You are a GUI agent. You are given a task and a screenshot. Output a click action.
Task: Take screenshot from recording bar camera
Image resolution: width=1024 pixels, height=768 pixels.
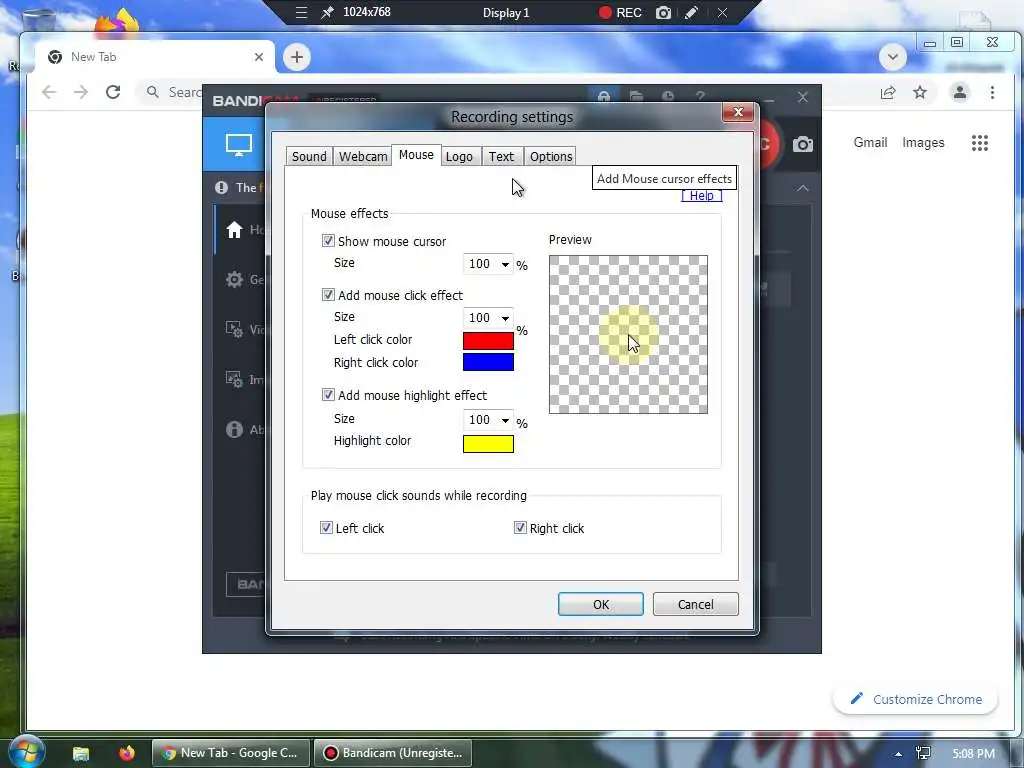click(x=663, y=12)
